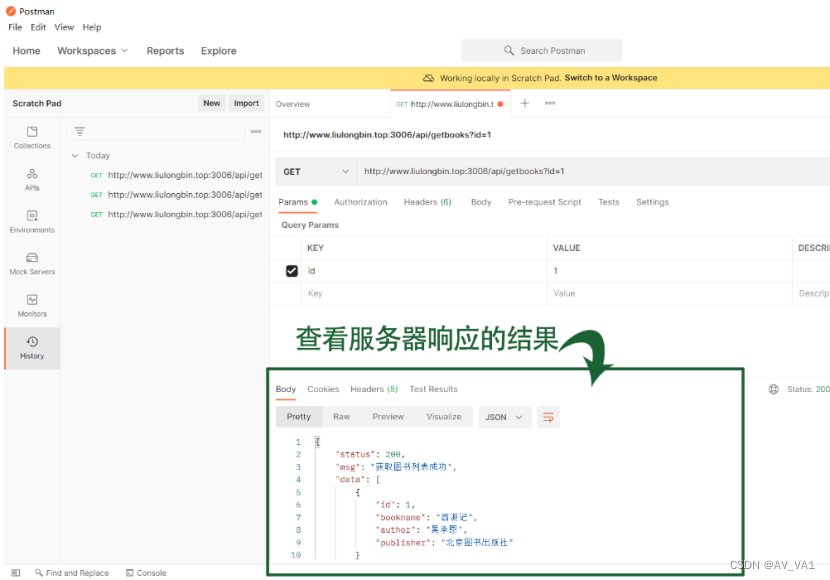Open the Edit menu
Image resolution: width=830 pixels, height=580 pixels.
point(38,27)
